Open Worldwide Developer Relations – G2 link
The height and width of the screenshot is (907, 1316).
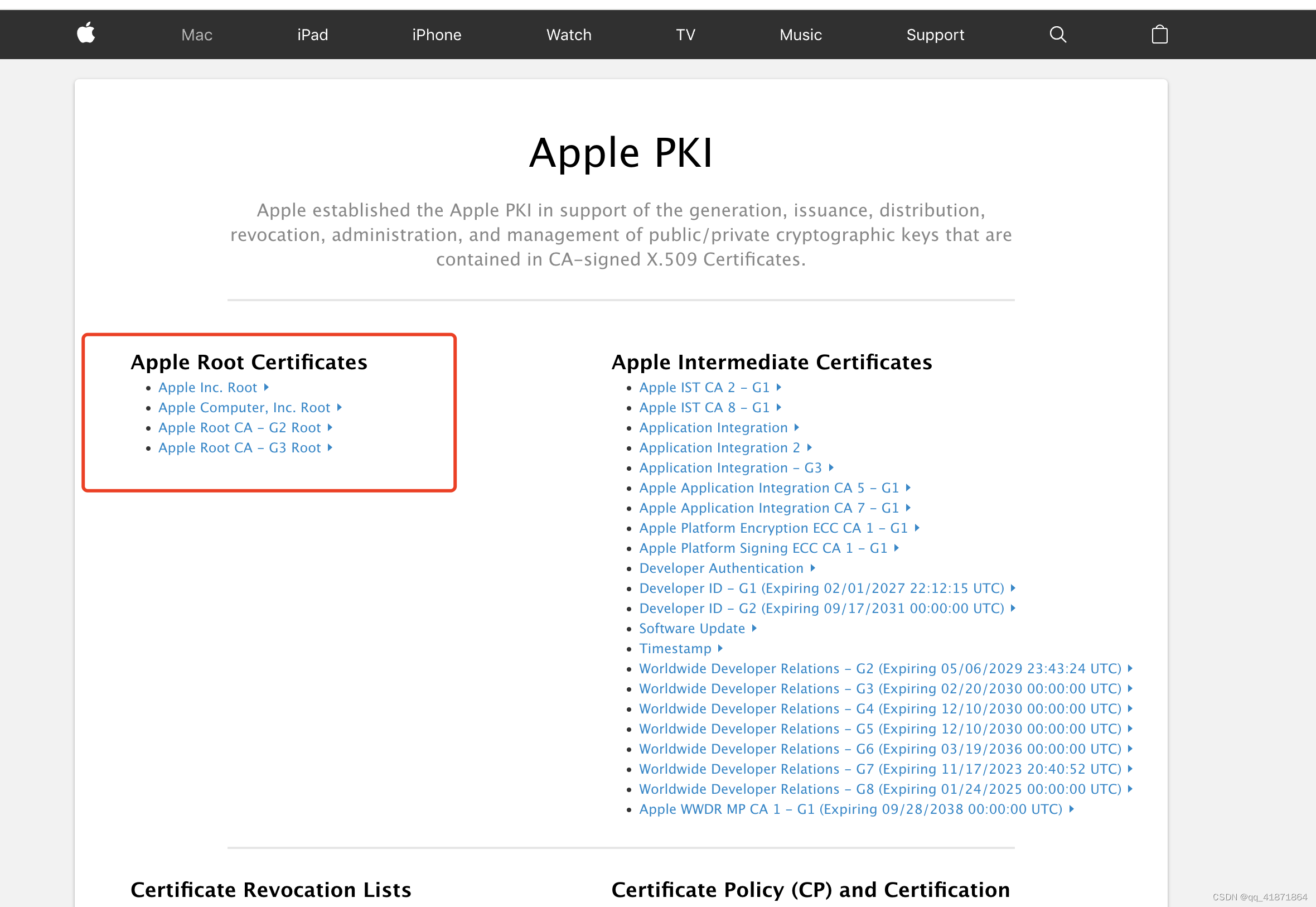(x=886, y=669)
